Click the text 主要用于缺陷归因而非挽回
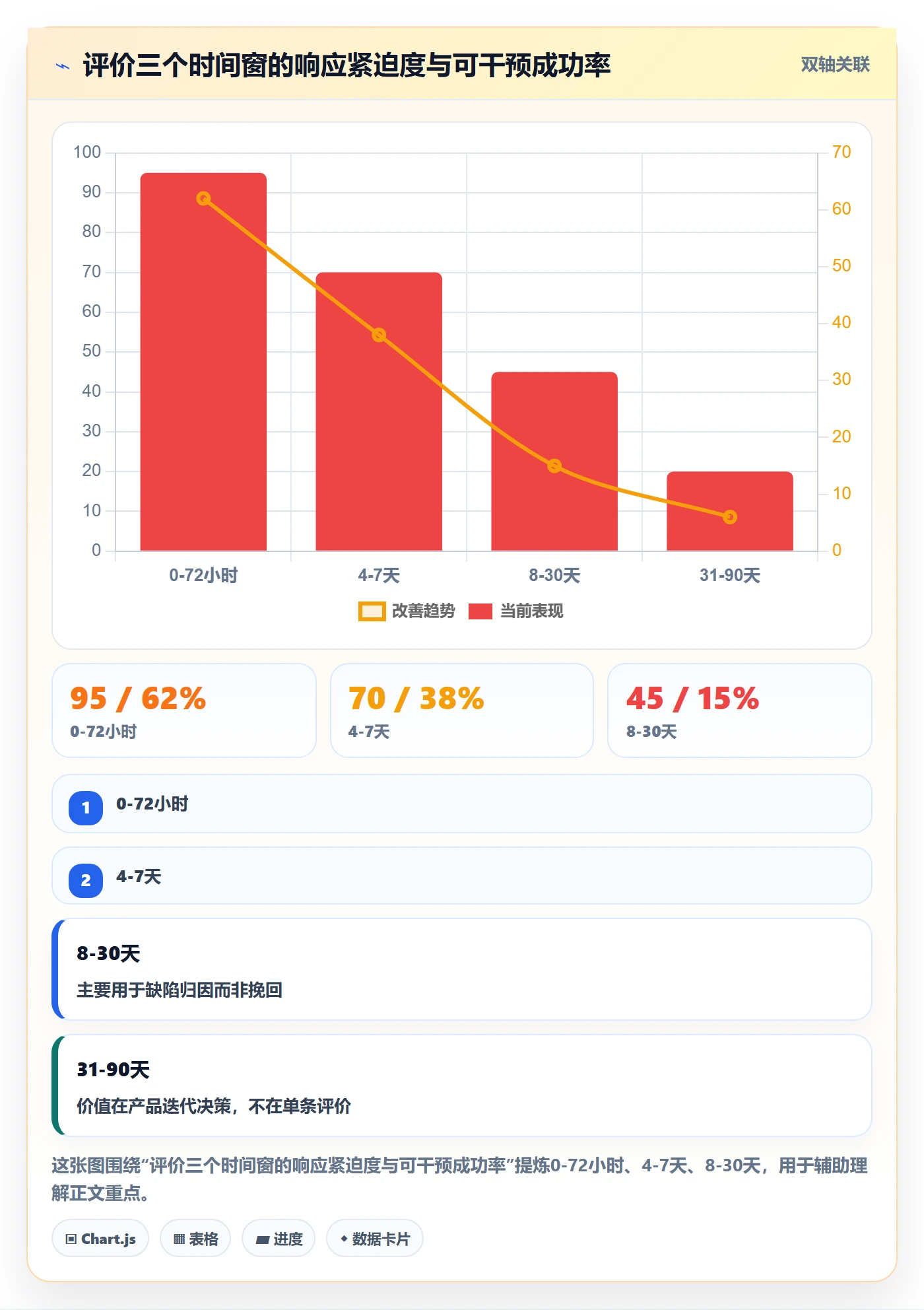The height and width of the screenshot is (1310, 924). click(180, 990)
